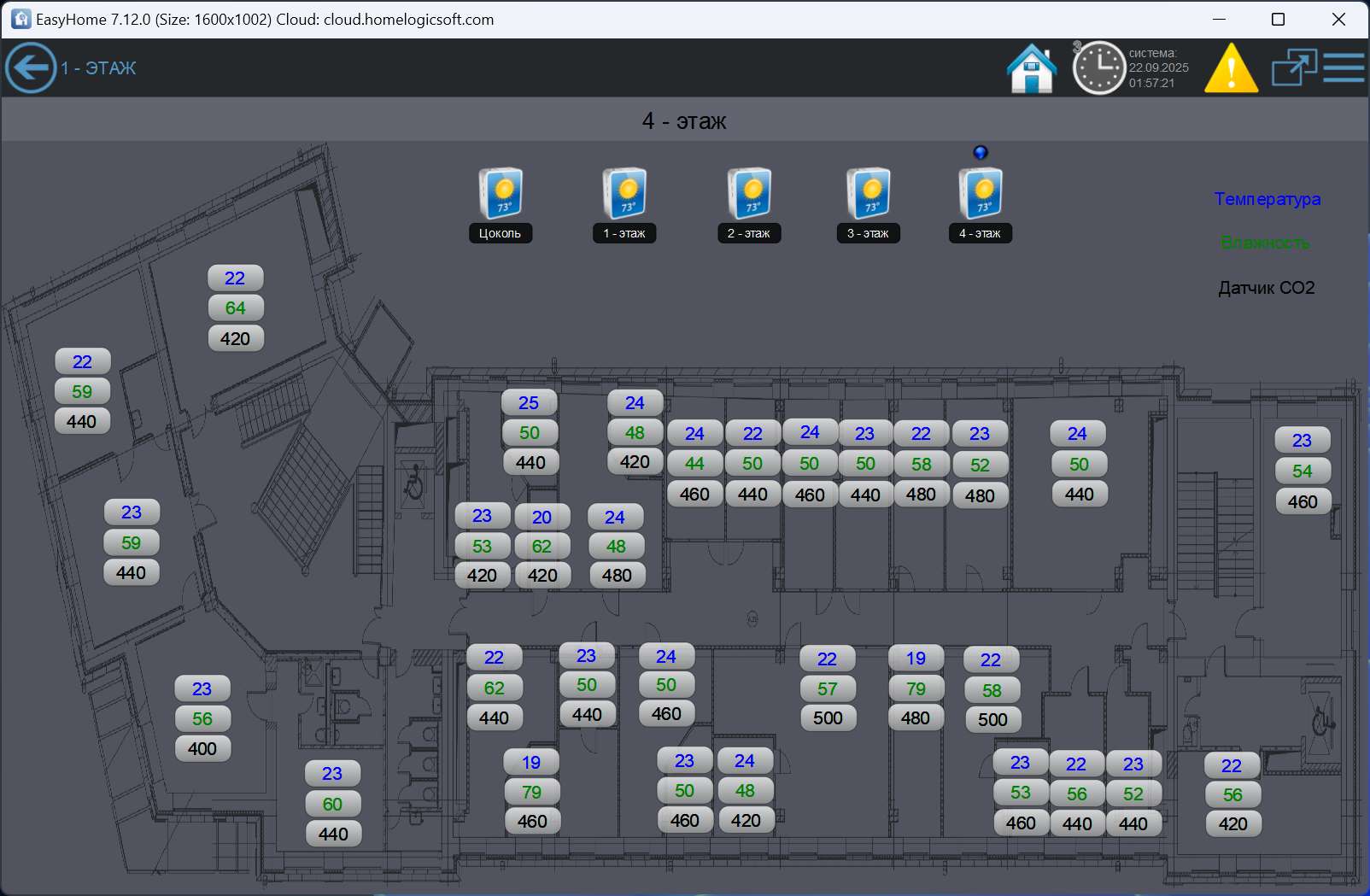Click the 1 - ЭТАЖ header label
Viewport: 1370px width, 896px height.
98,68
